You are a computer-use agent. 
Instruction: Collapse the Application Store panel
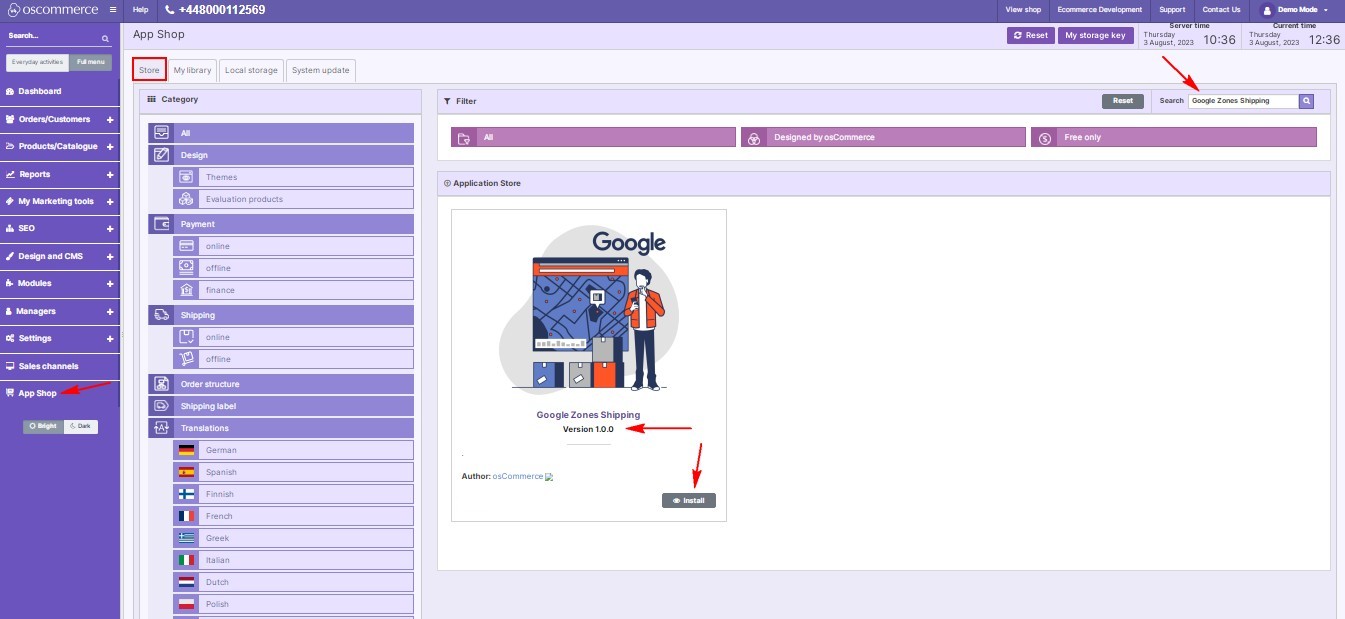(x=447, y=184)
